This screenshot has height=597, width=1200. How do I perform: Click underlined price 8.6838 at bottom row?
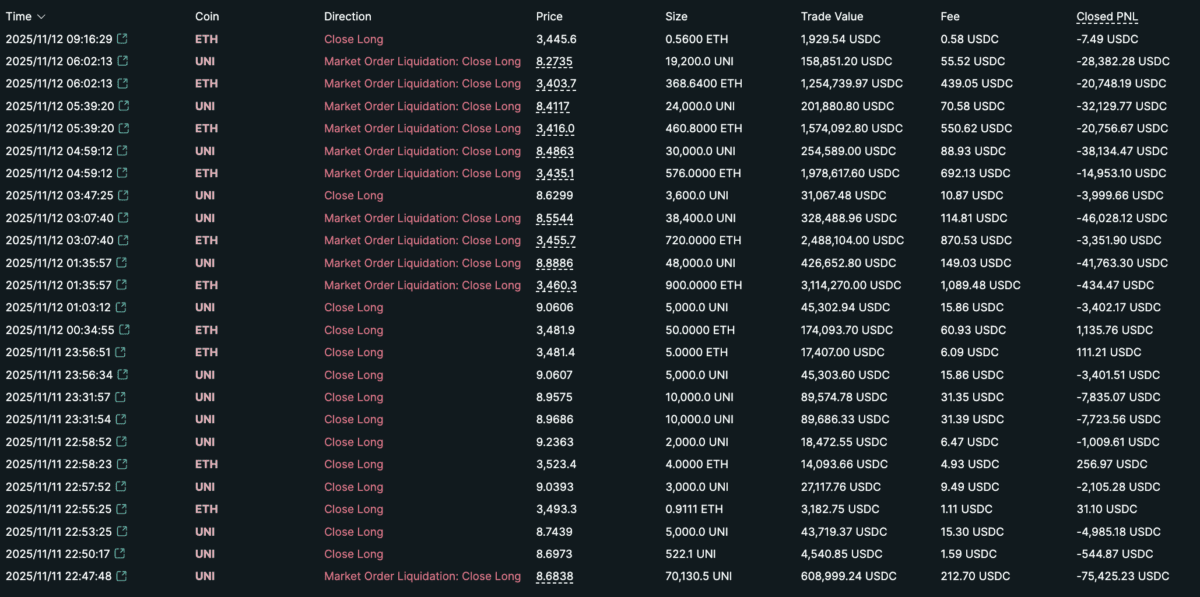point(555,576)
